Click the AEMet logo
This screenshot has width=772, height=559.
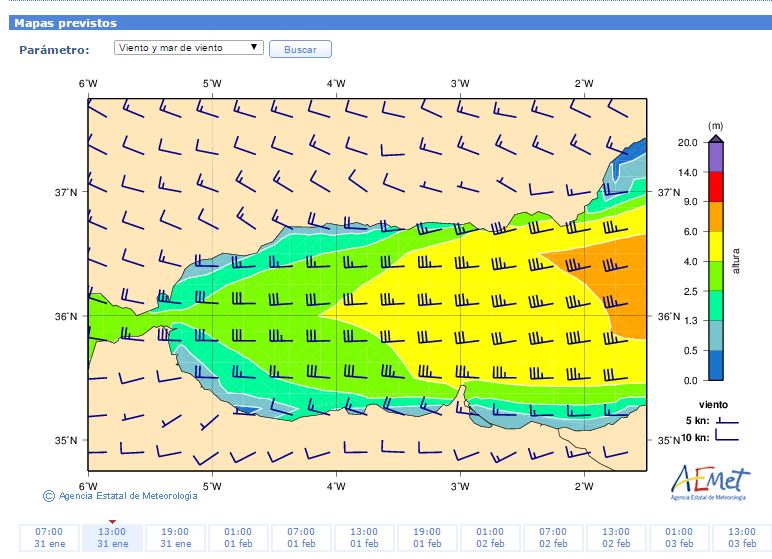coord(708,482)
